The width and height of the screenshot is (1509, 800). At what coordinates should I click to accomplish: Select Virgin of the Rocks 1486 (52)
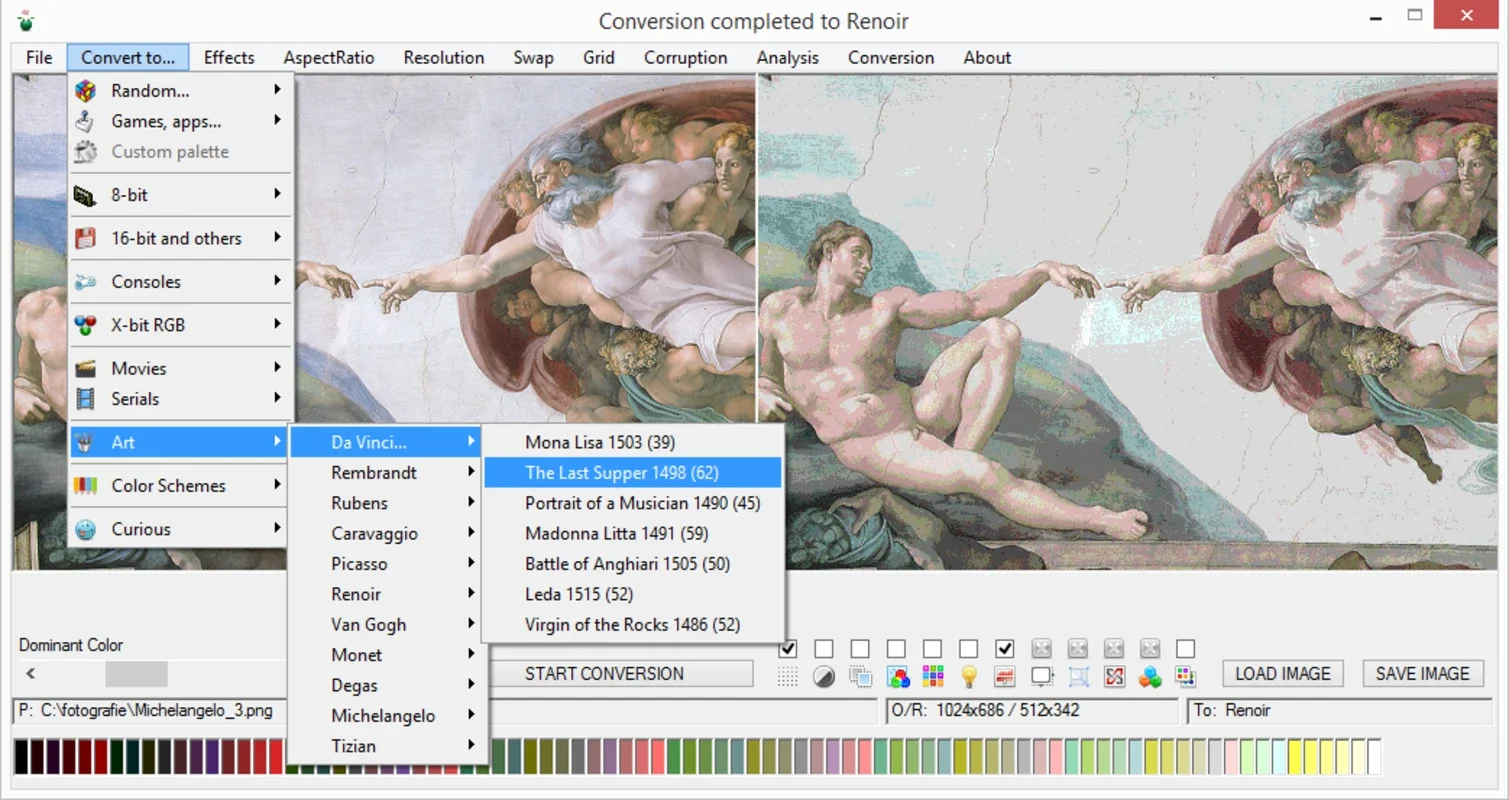click(632, 624)
